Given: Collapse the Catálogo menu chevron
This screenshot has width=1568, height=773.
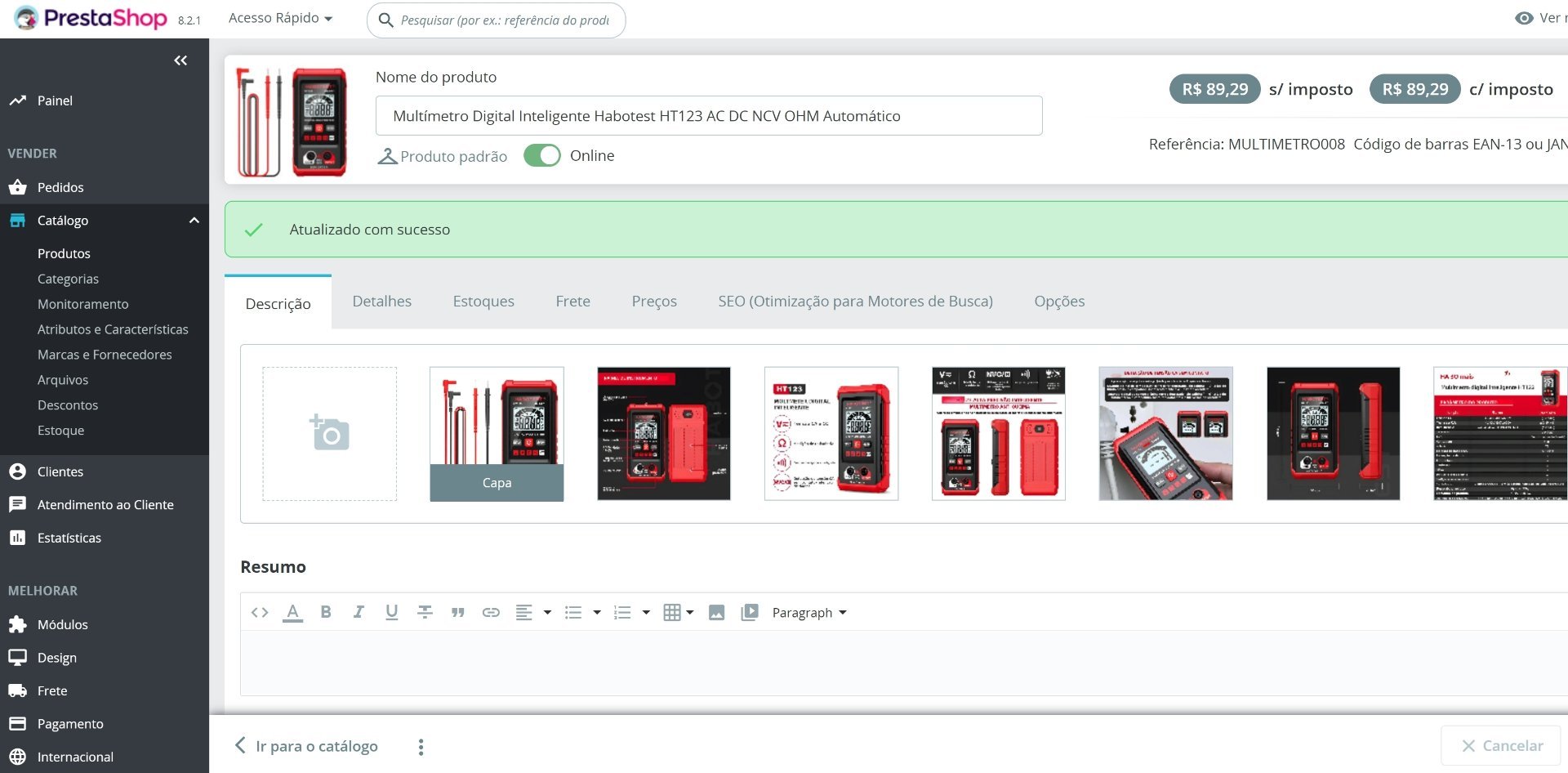Looking at the screenshot, I should click(x=194, y=221).
